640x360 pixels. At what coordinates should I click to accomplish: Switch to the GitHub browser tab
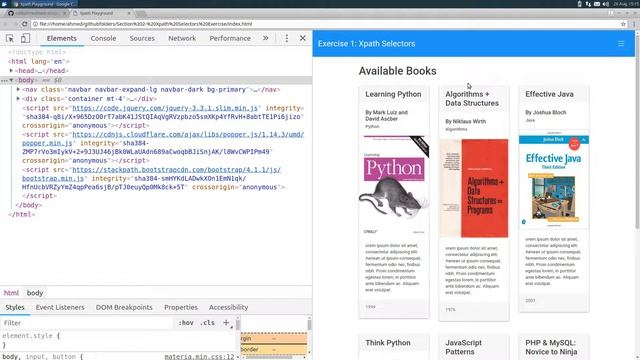[x=37, y=13]
